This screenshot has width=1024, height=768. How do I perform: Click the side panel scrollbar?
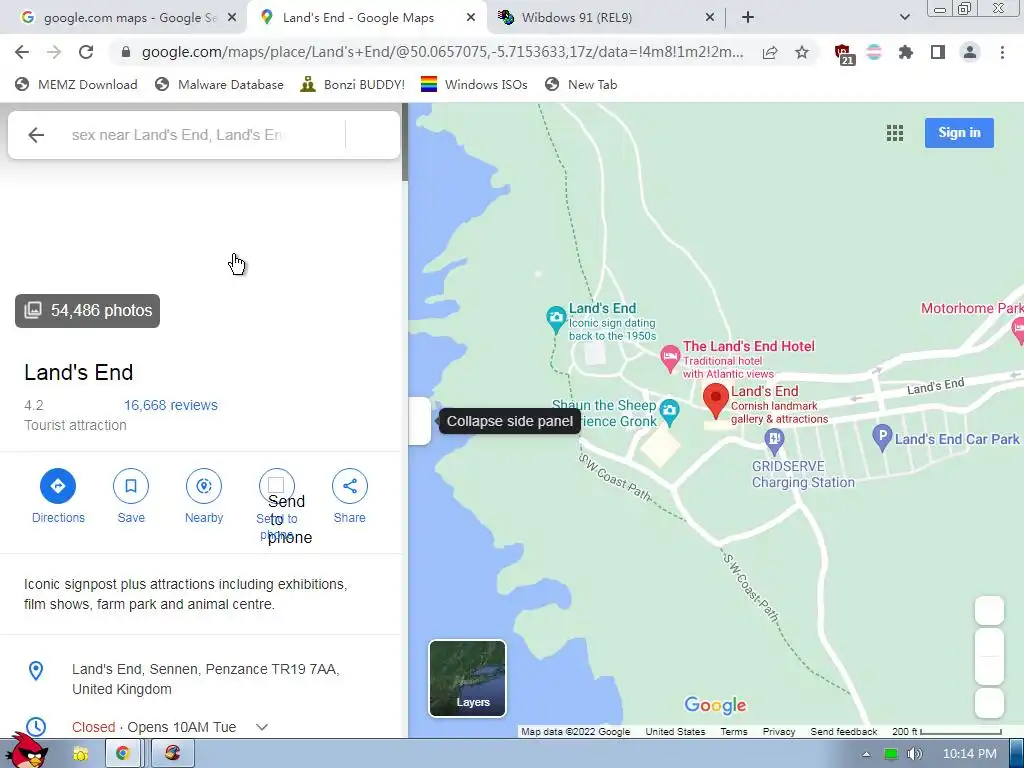(x=405, y=142)
